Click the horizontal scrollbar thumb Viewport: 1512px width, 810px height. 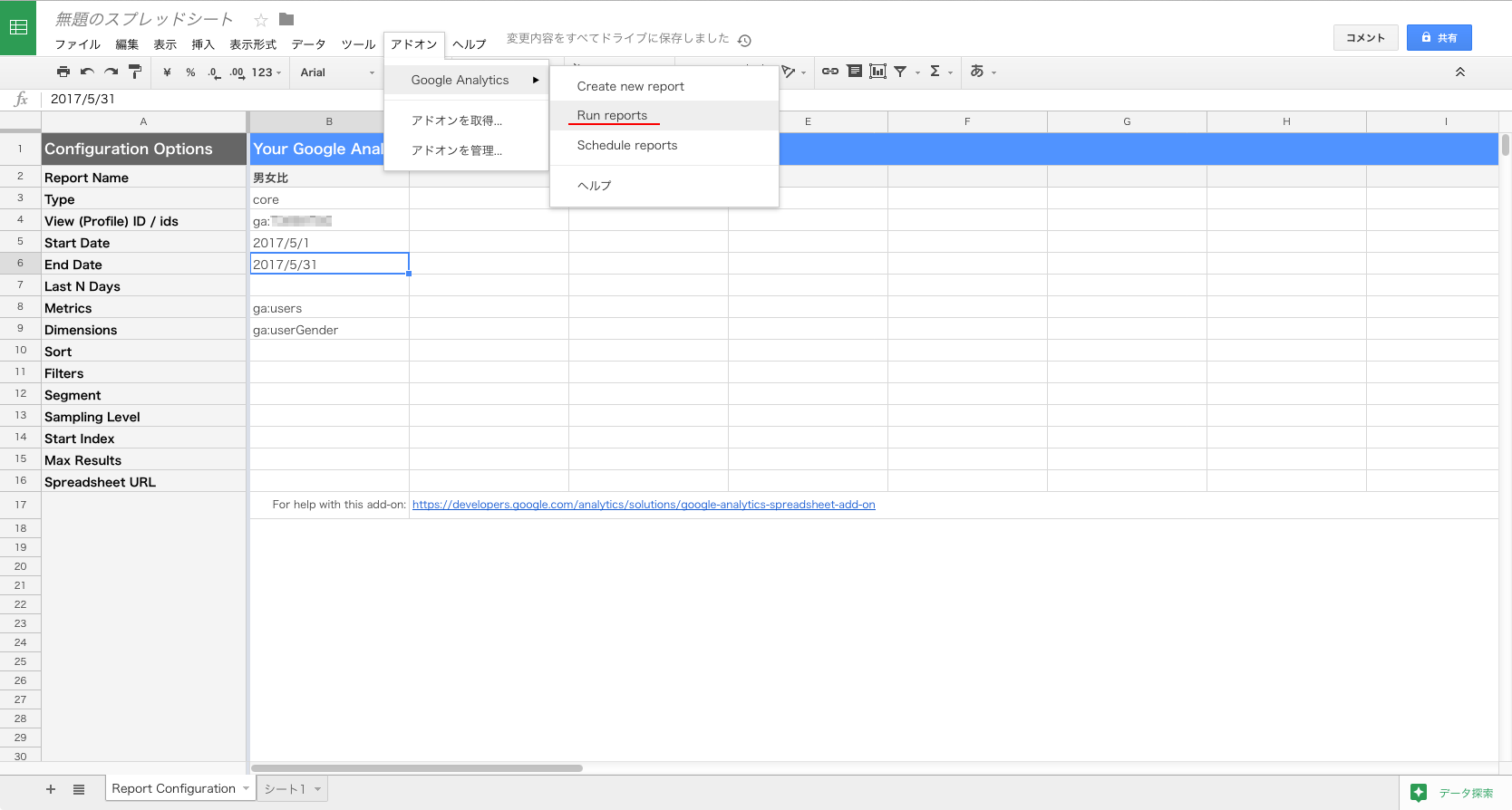[x=417, y=768]
